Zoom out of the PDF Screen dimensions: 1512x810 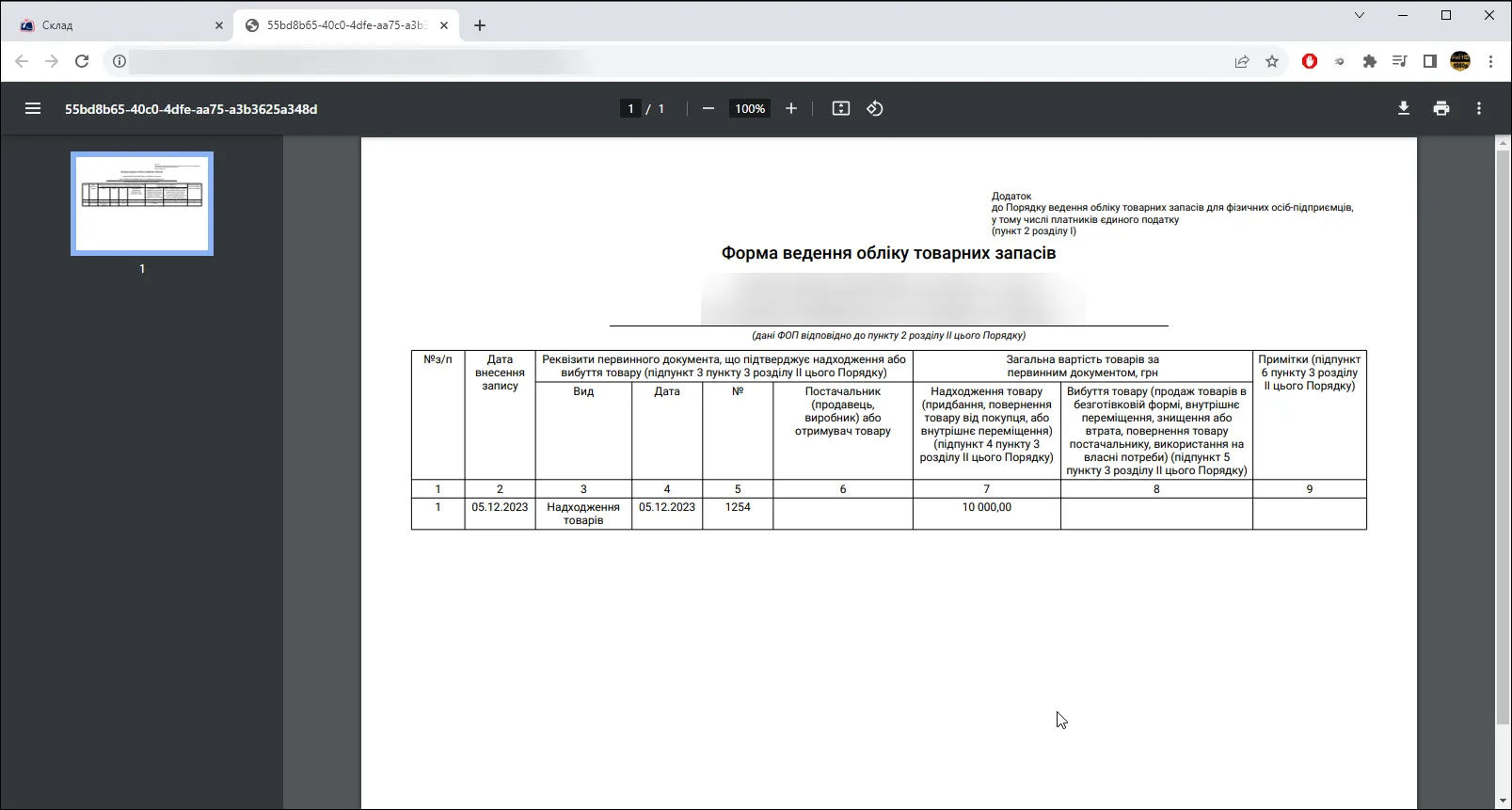[708, 108]
